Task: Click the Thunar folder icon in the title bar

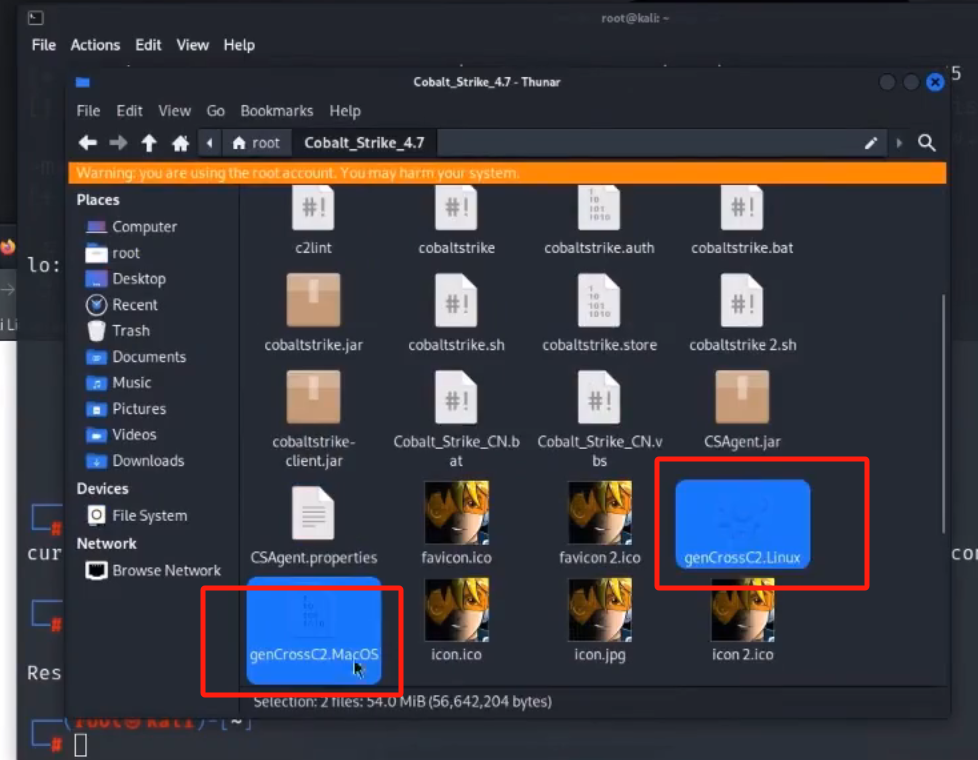Action: (82, 82)
